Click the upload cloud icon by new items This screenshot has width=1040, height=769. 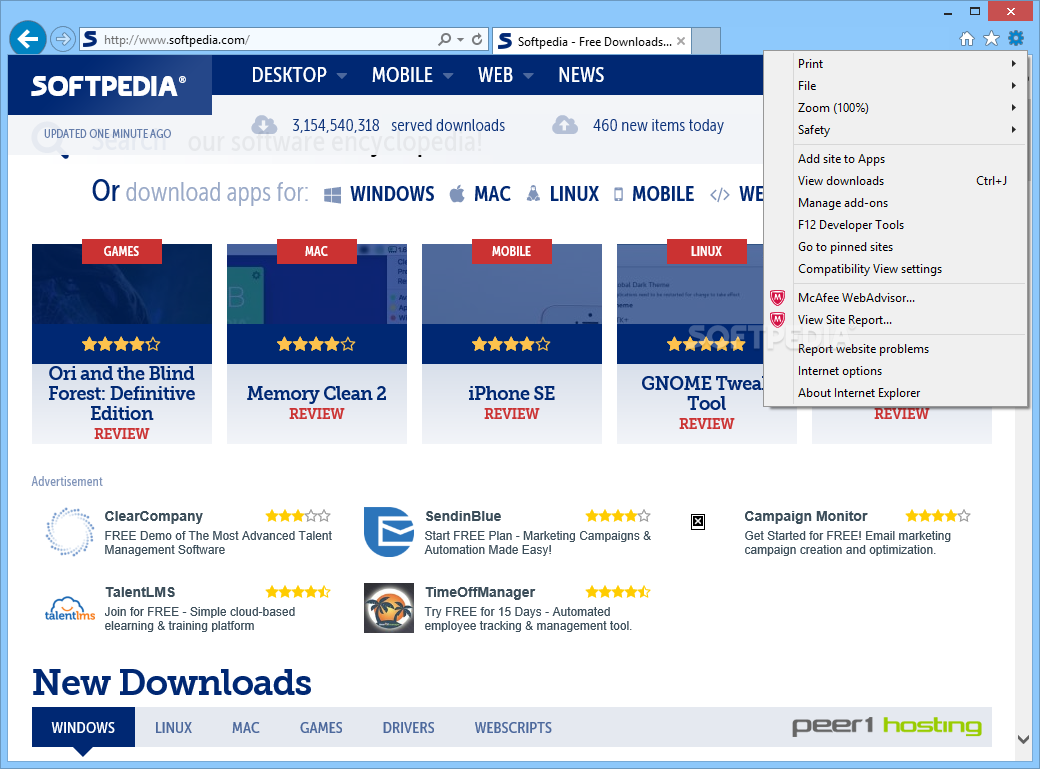point(565,125)
